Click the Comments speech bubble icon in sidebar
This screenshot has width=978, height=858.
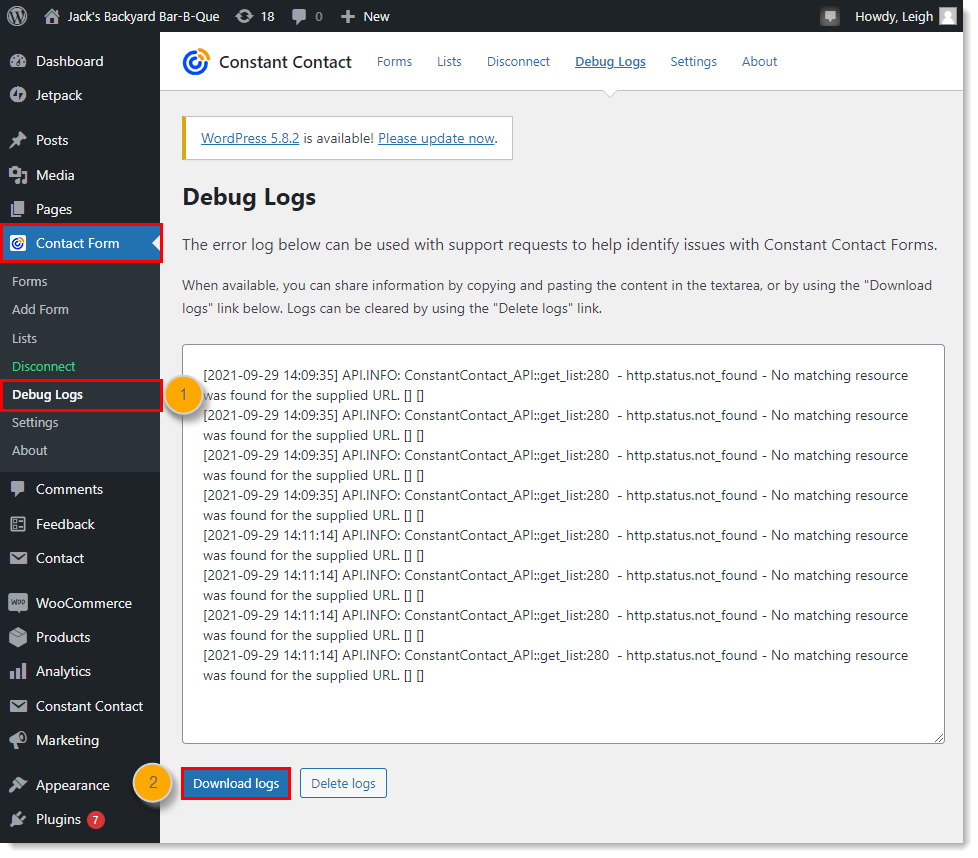18,489
